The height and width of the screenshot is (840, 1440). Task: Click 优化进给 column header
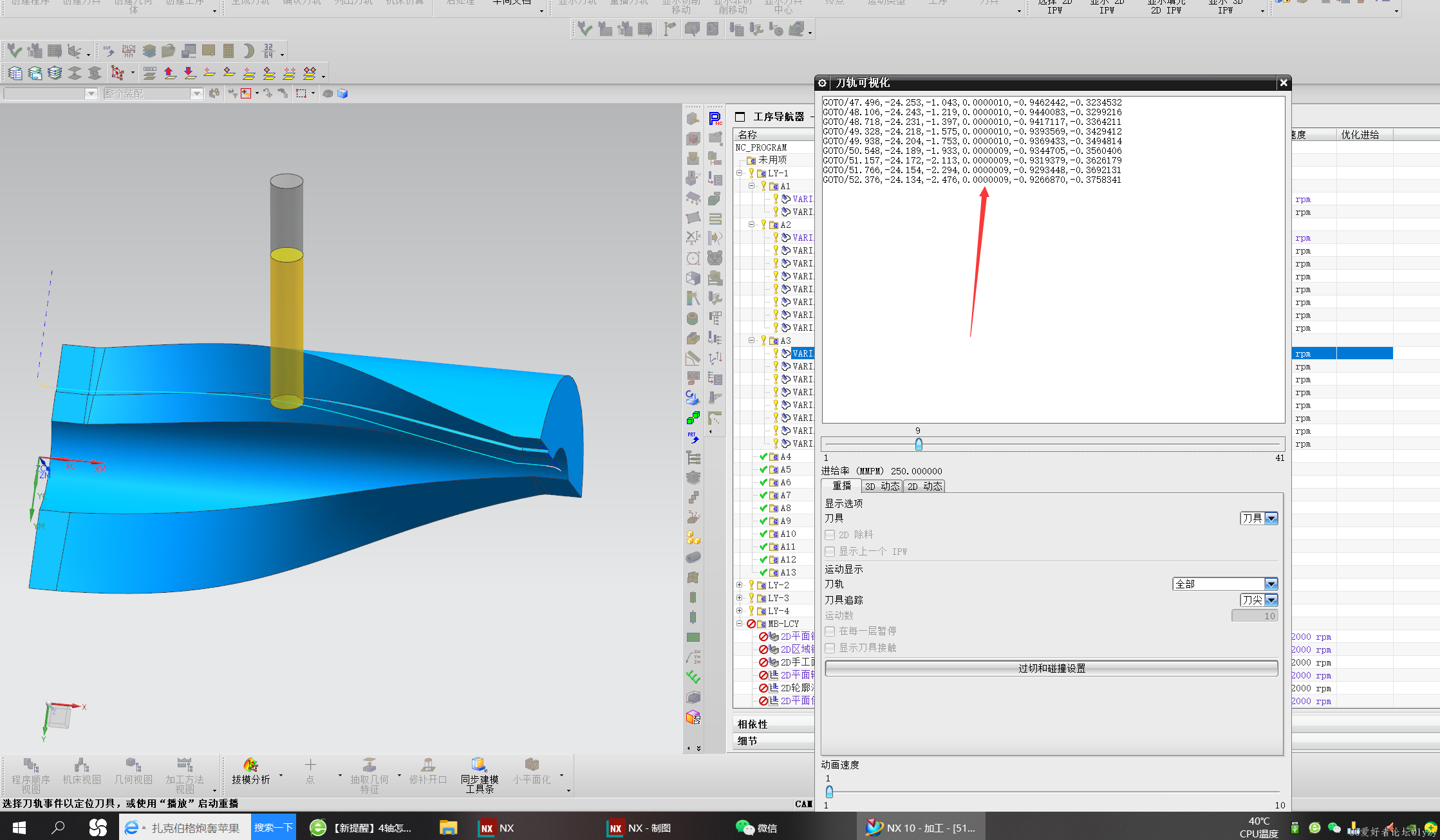[1365, 135]
